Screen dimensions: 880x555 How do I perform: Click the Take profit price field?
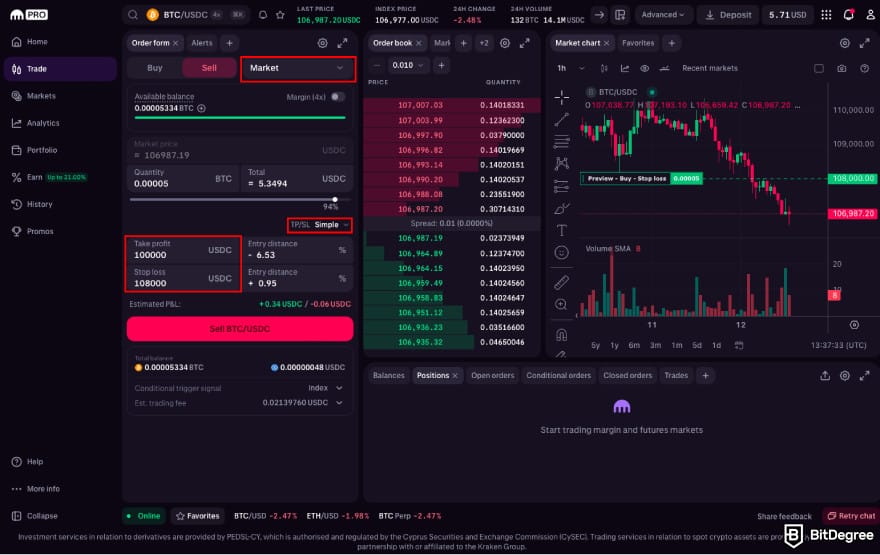(x=183, y=250)
